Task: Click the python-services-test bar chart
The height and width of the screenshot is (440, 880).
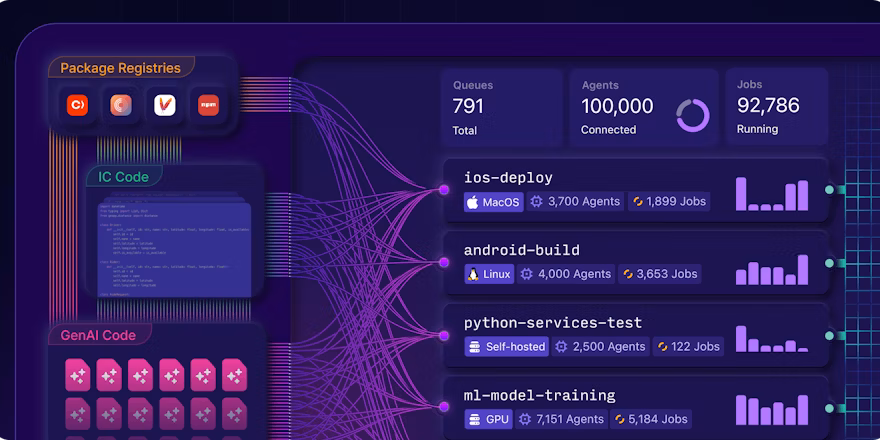Action: 772,339
